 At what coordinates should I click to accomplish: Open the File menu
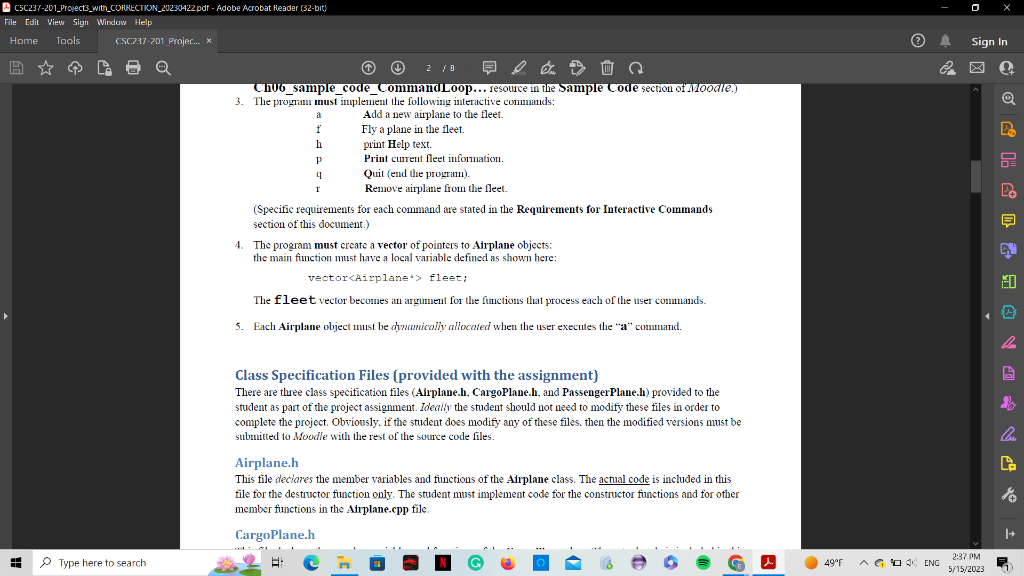(x=10, y=22)
